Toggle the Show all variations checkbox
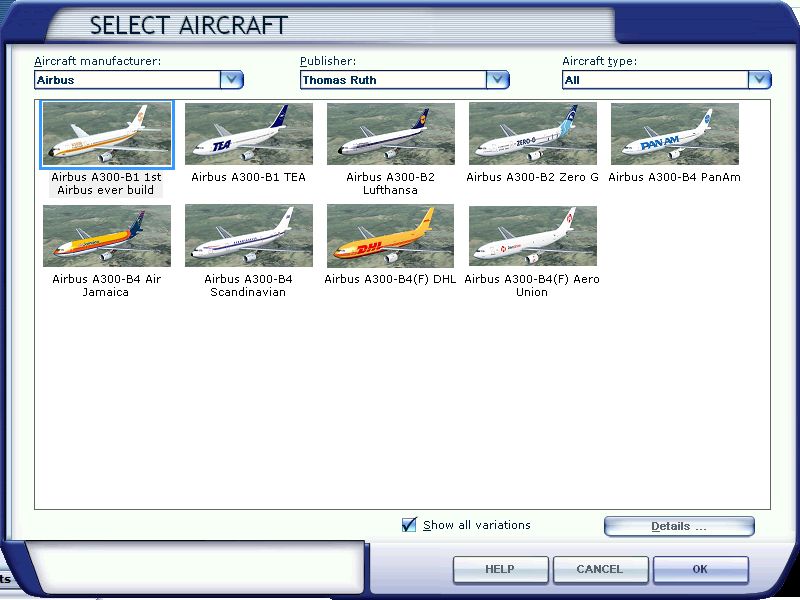 [409, 525]
